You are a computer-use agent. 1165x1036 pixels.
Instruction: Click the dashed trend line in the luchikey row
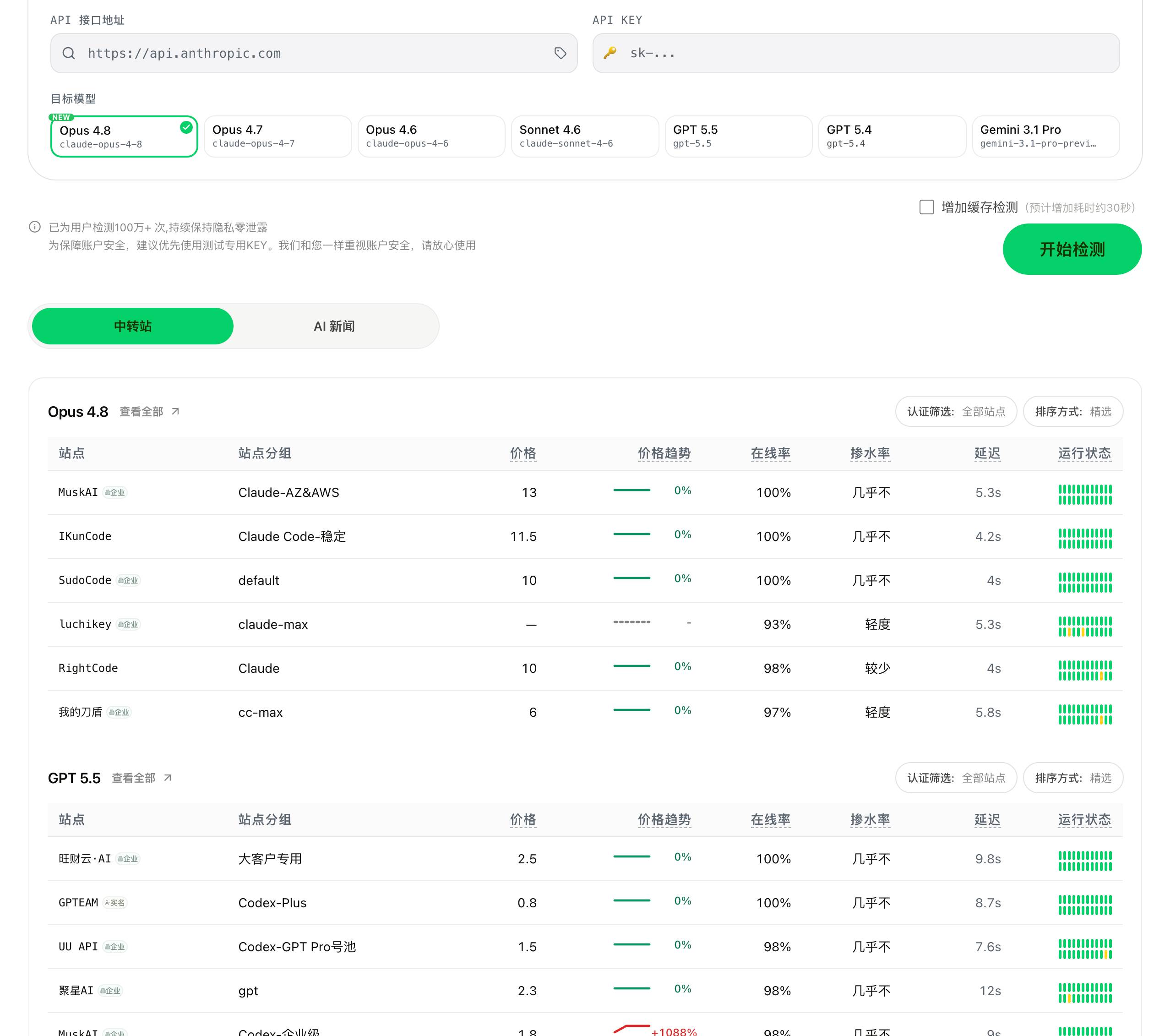tap(631, 622)
